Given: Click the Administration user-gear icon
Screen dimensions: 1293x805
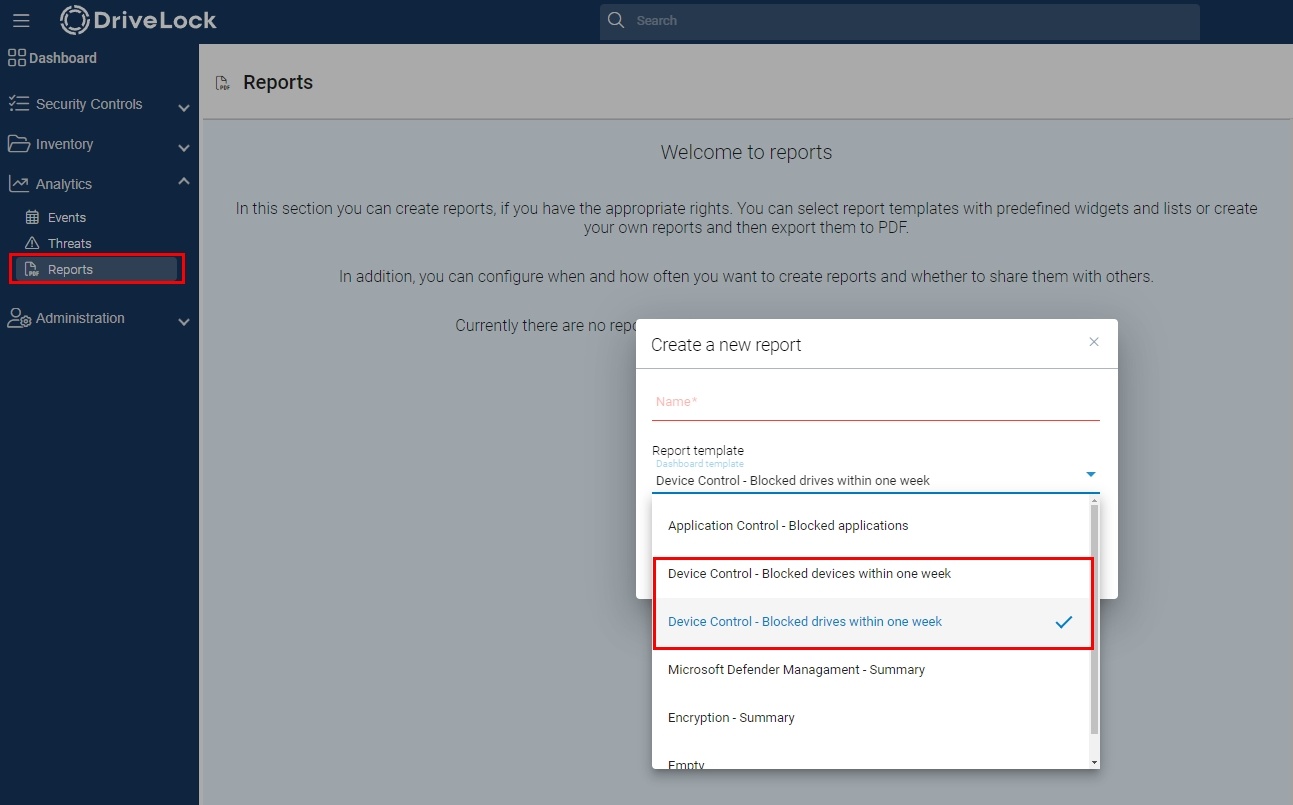Looking at the screenshot, I should point(19,318).
